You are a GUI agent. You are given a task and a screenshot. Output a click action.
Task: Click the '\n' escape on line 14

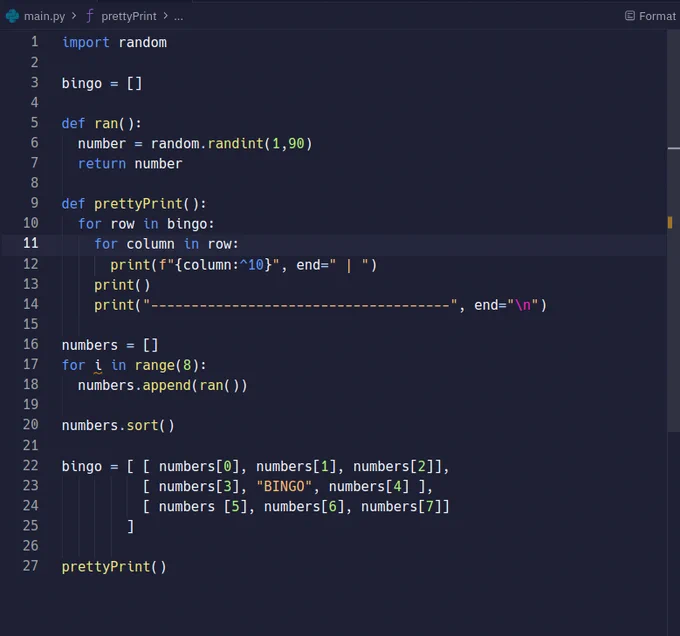pyautogui.click(x=523, y=305)
